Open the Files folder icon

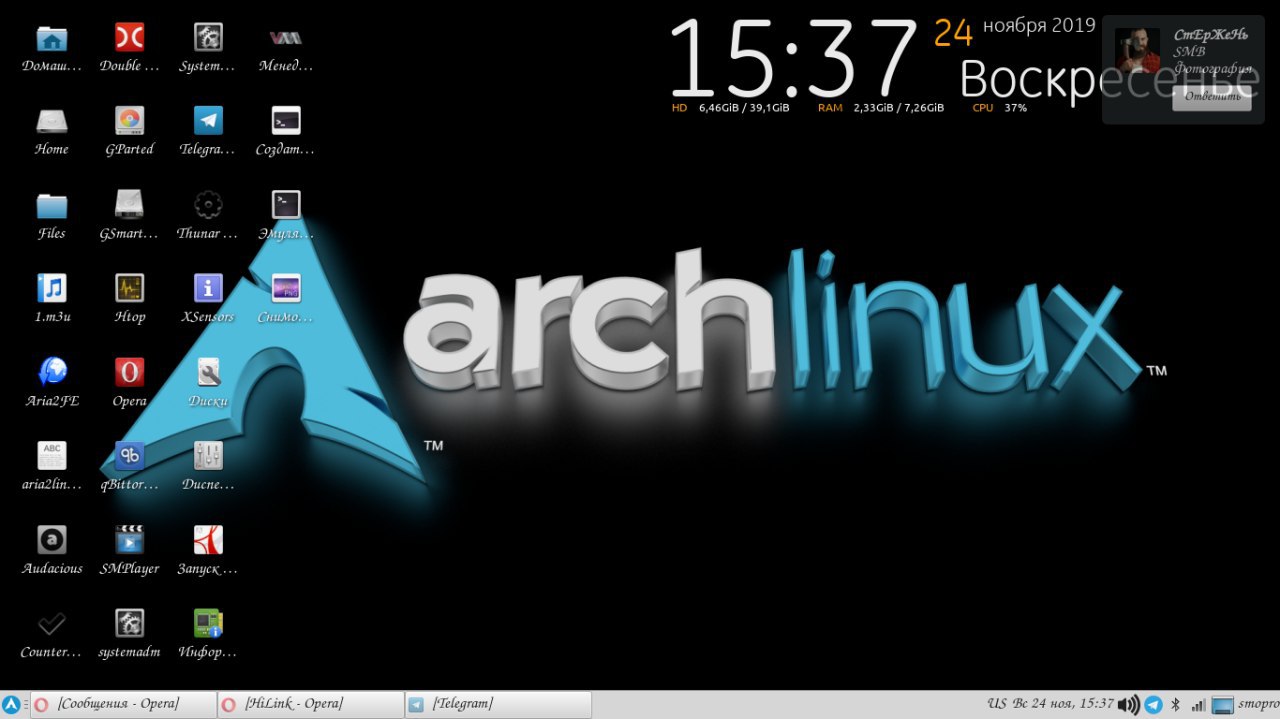(x=52, y=205)
